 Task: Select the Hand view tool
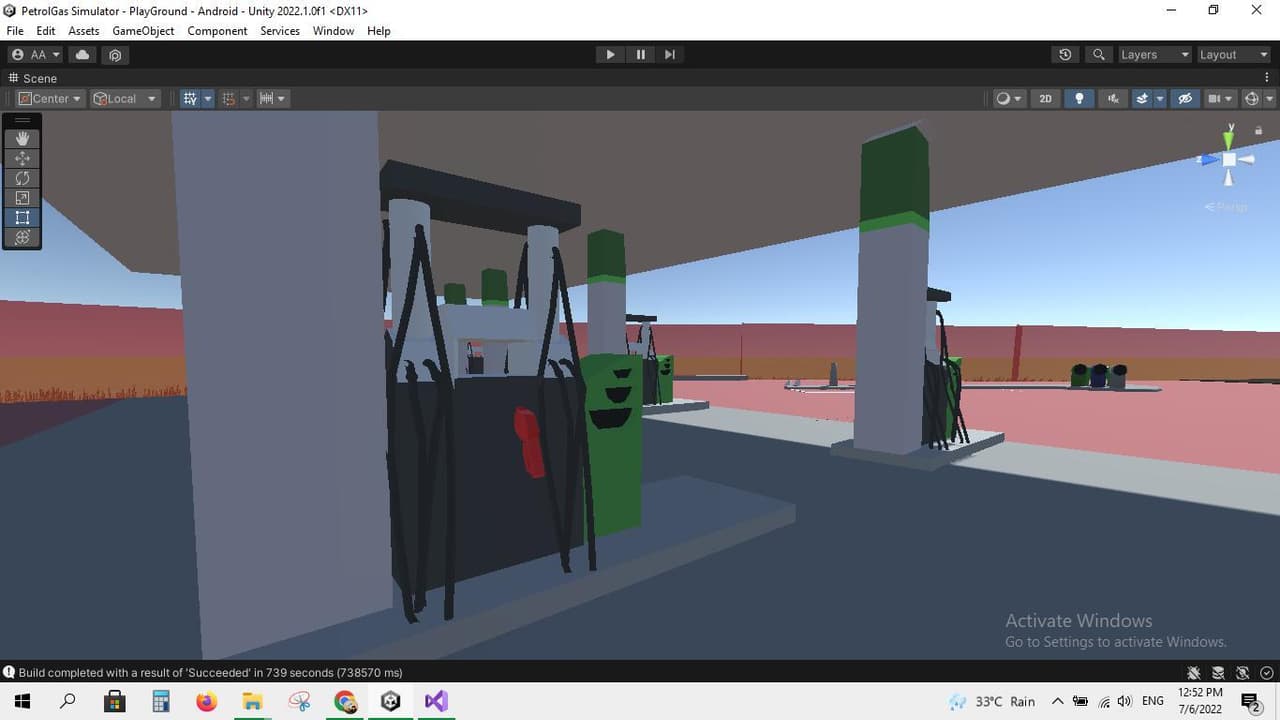click(x=22, y=139)
